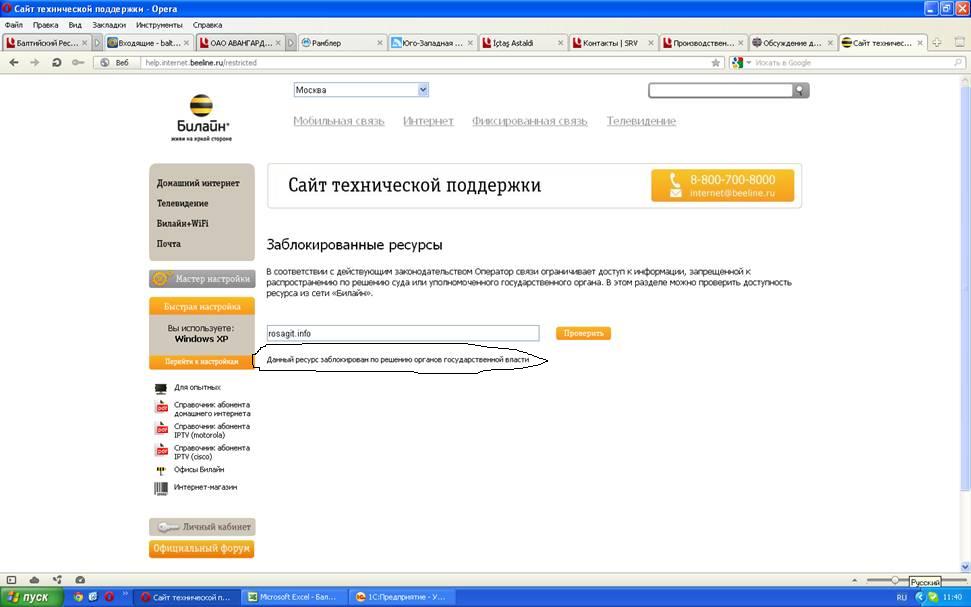
Task: Expand the tab stack arrow after Балтийский tab
Action: click(97, 43)
